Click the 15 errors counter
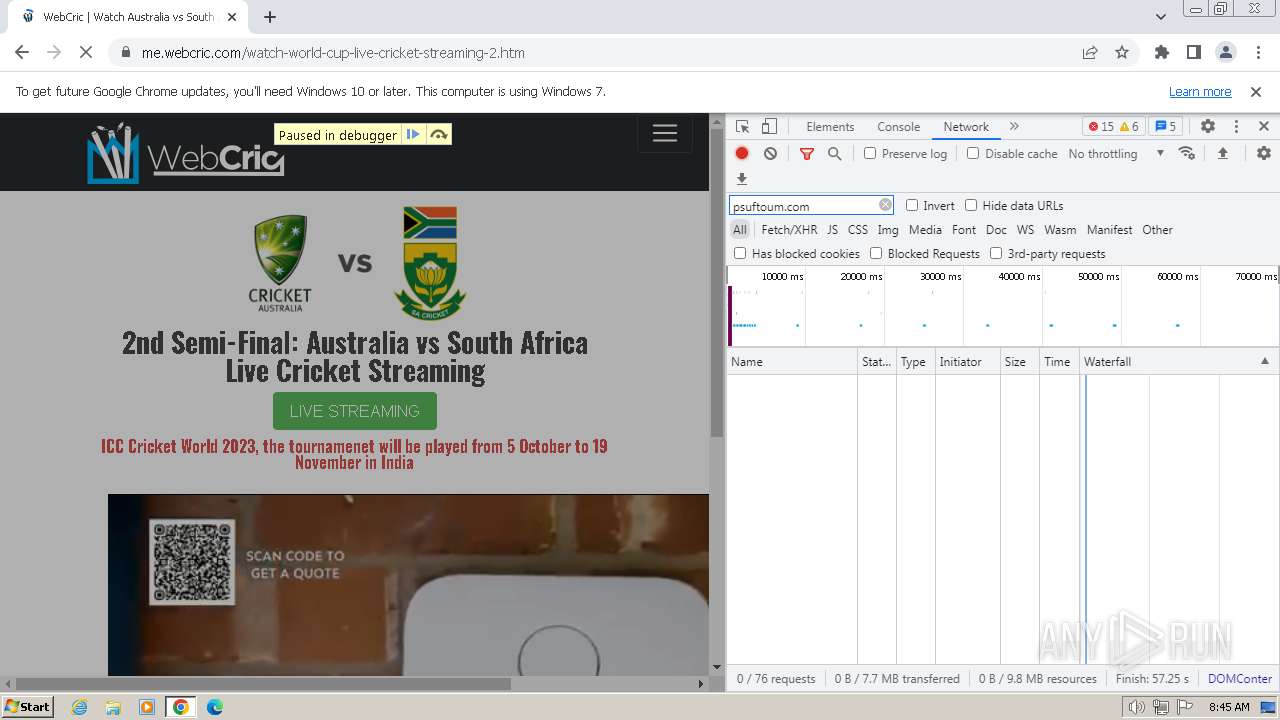Screen dimensions: 1280x720 click(1100, 126)
